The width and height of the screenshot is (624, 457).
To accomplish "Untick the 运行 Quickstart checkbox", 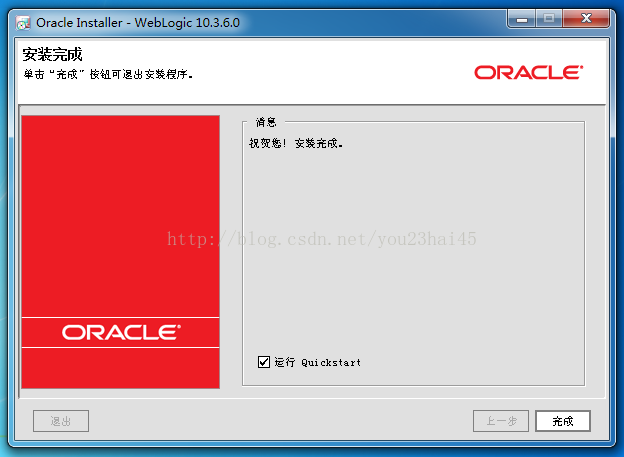I will [264, 362].
